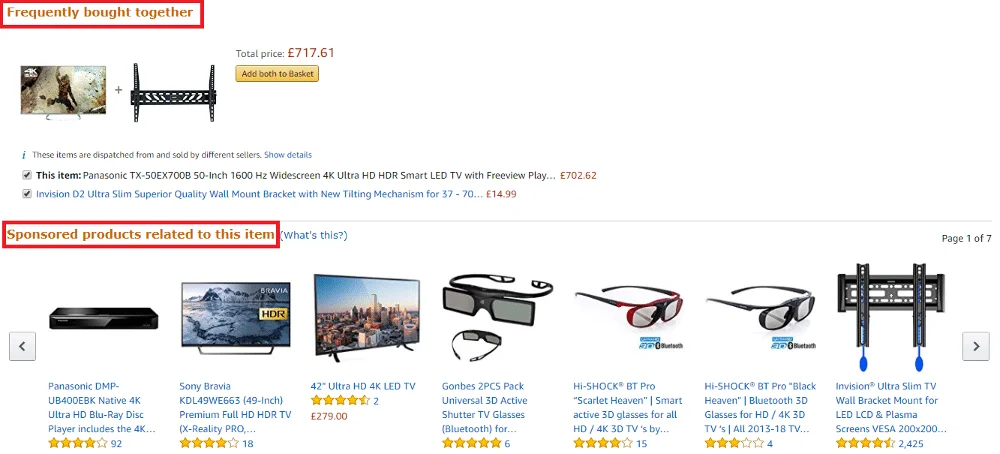Open Panasonic DMP-UB400EBK Blu-Ray player link

(x=103, y=400)
